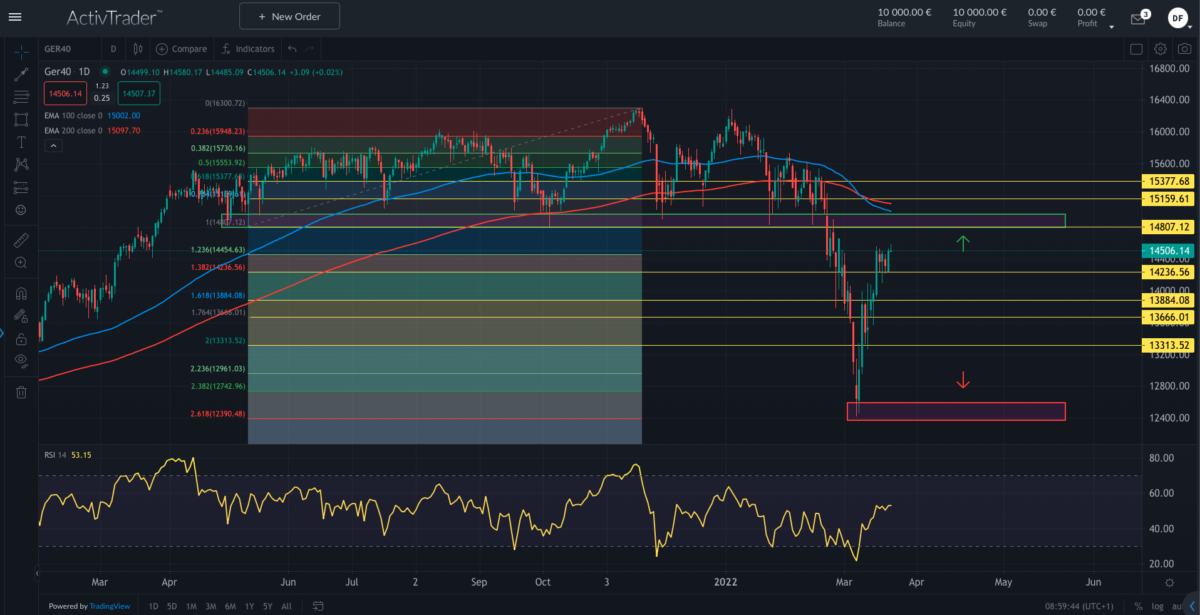Viewport: 1200px width, 615px height.
Task: Take a chart snapshot with camera icon
Action: (1183, 48)
